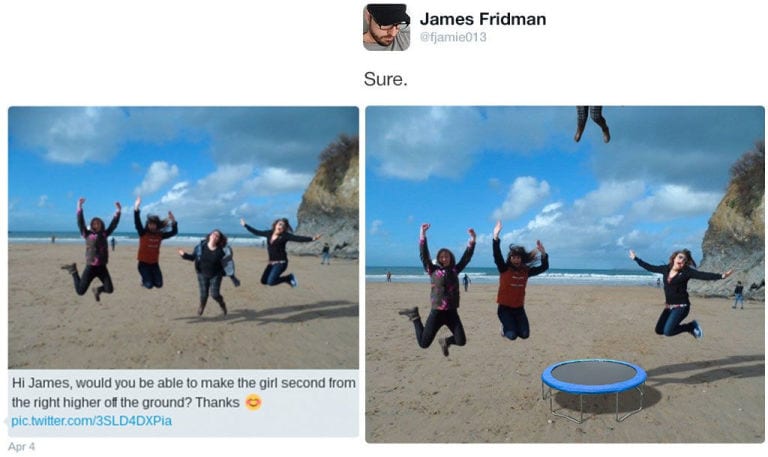Select the "Sure." reply text
The width and height of the screenshot is (768, 457).
point(385,79)
